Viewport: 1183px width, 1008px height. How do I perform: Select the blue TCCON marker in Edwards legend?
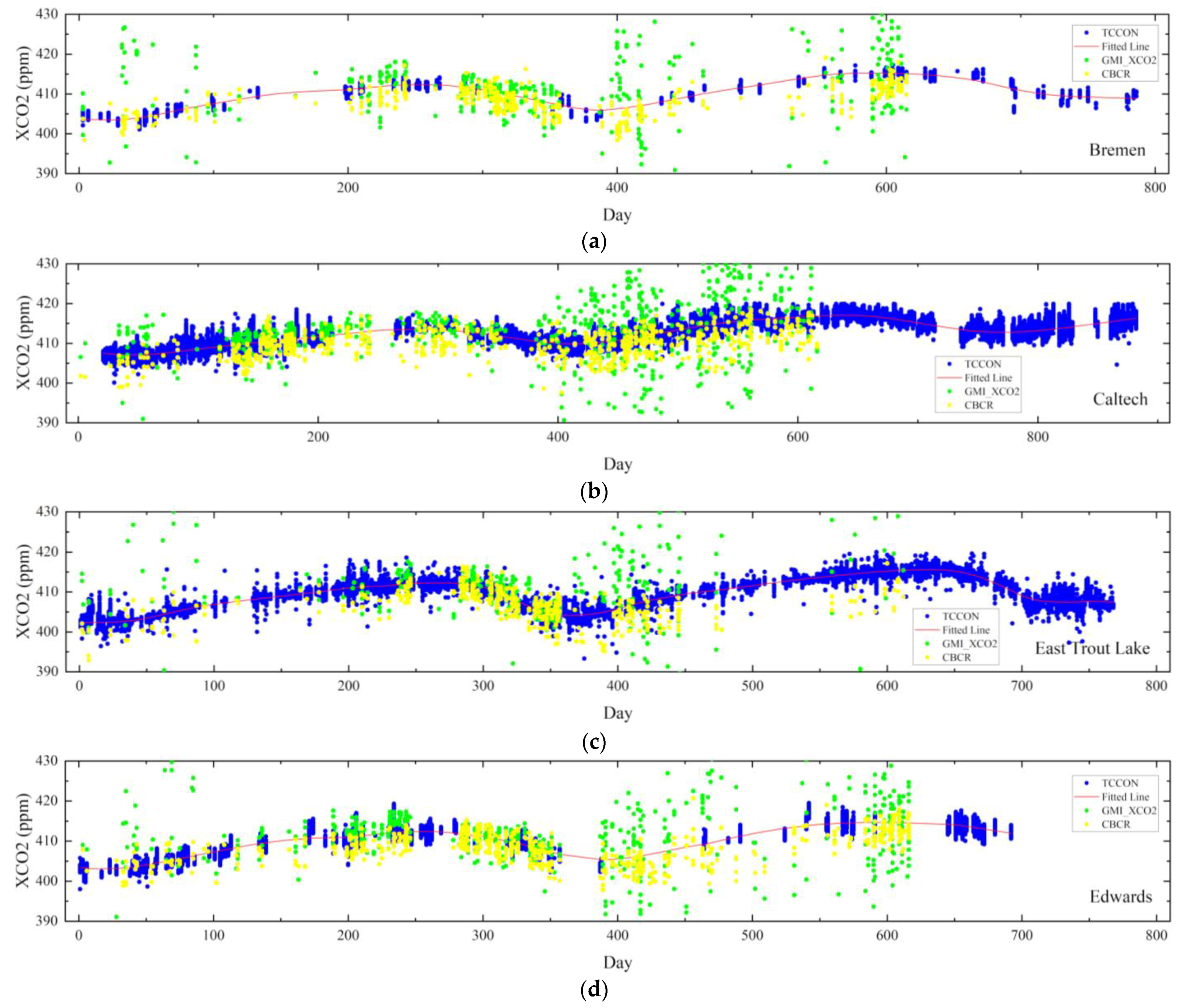1086,782
